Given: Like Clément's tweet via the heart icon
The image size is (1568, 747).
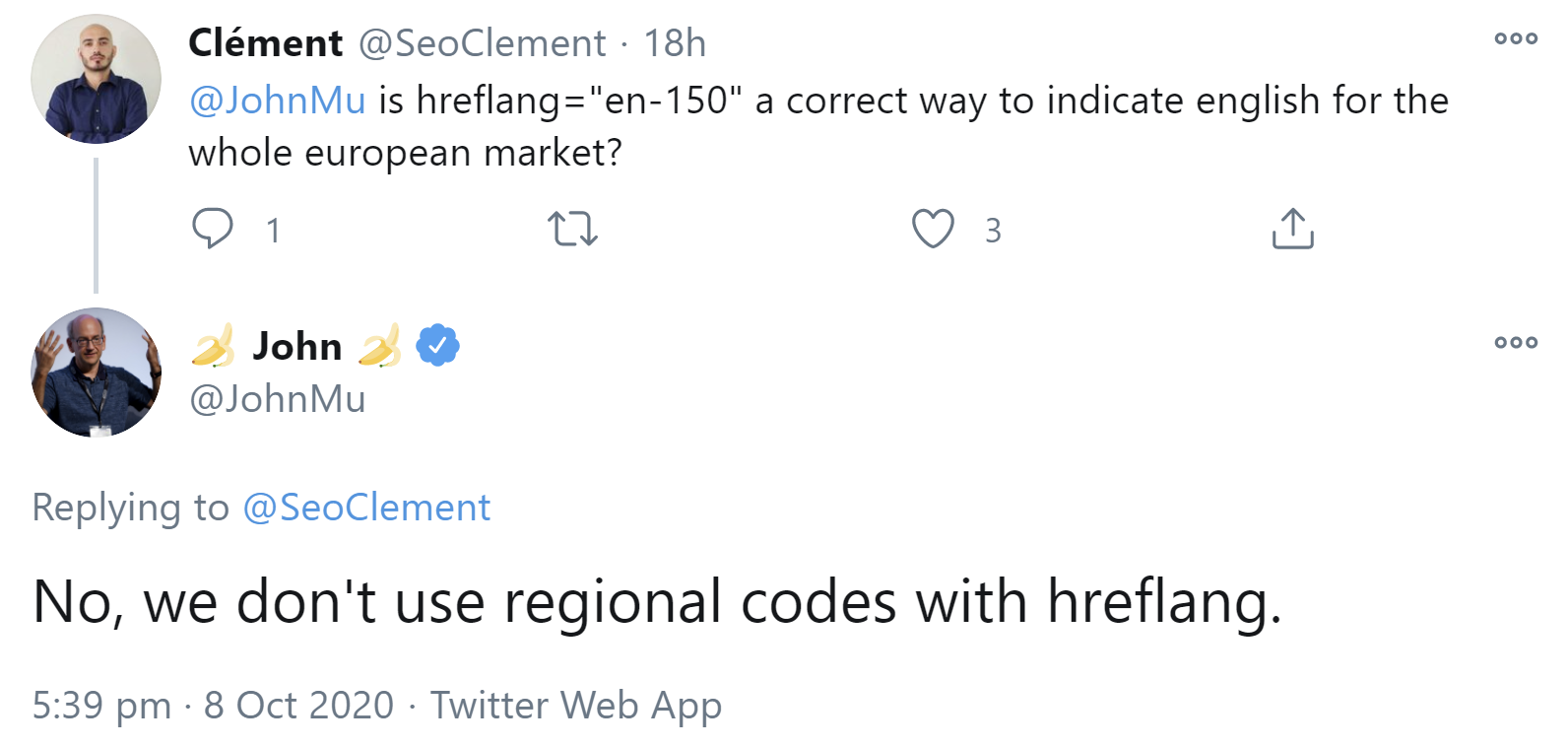Looking at the screenshot, I should (935, 229).
